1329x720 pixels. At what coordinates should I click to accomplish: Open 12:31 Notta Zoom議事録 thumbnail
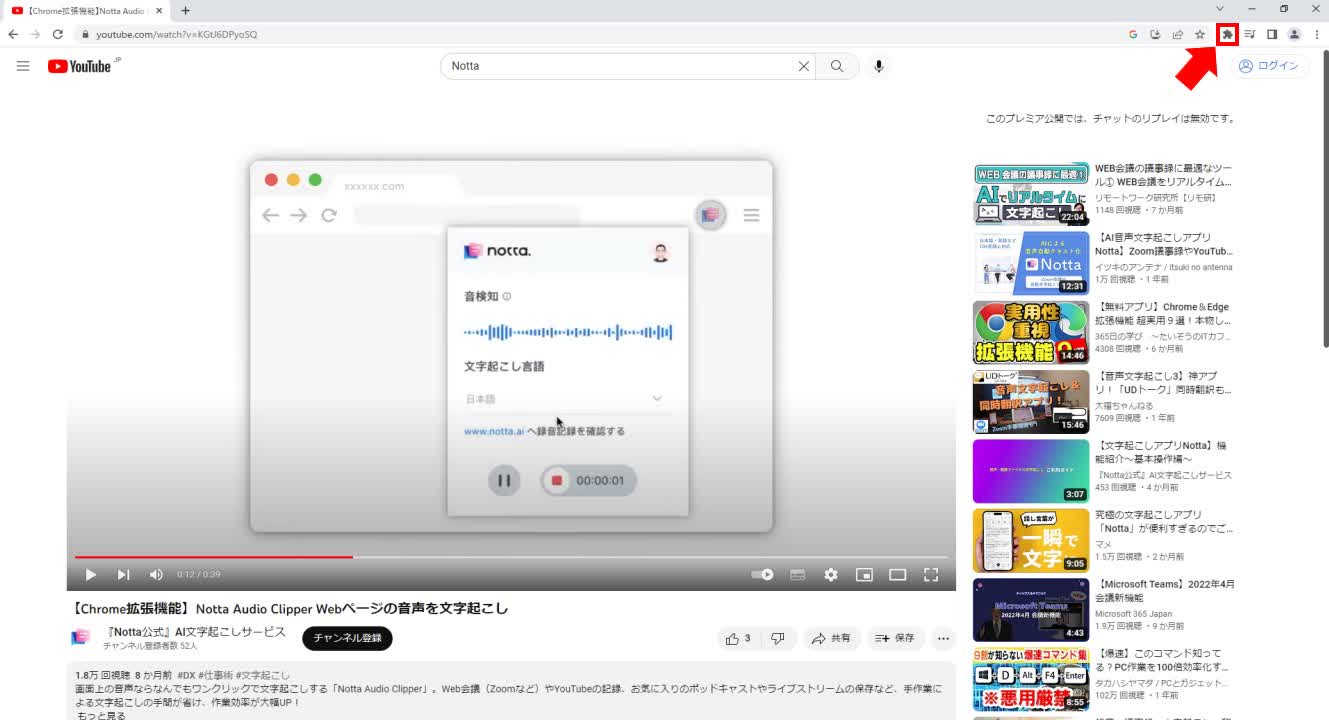(1031, 263)
